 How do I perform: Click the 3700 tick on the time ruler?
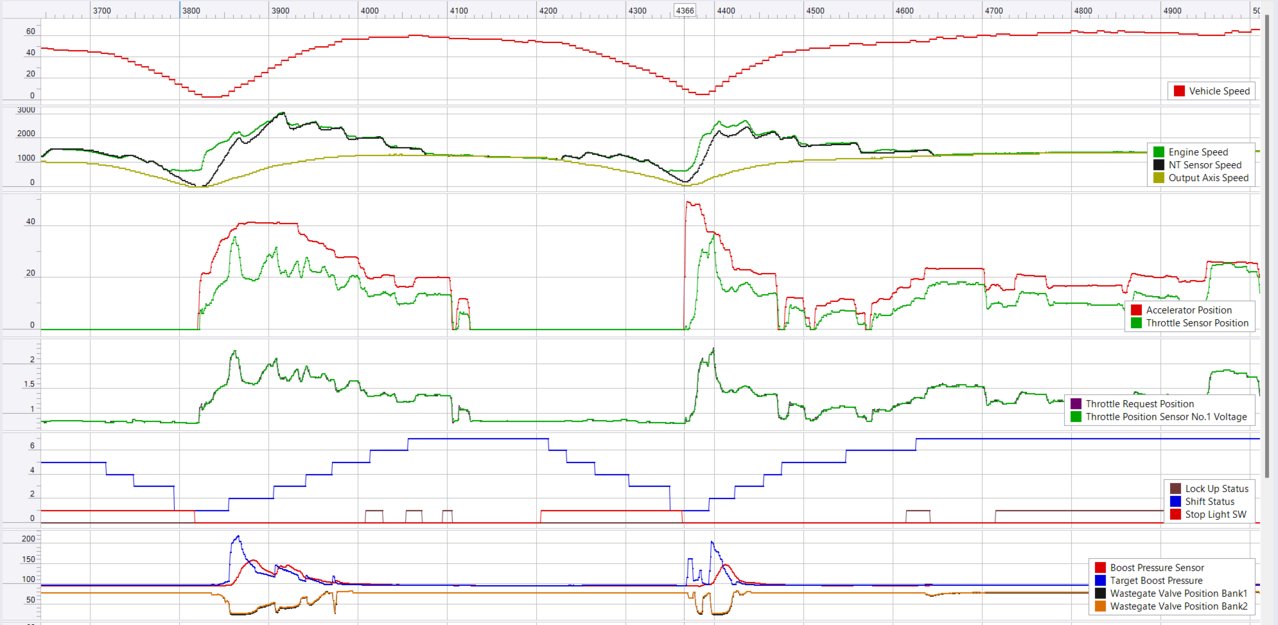click(x=102, y=10)
